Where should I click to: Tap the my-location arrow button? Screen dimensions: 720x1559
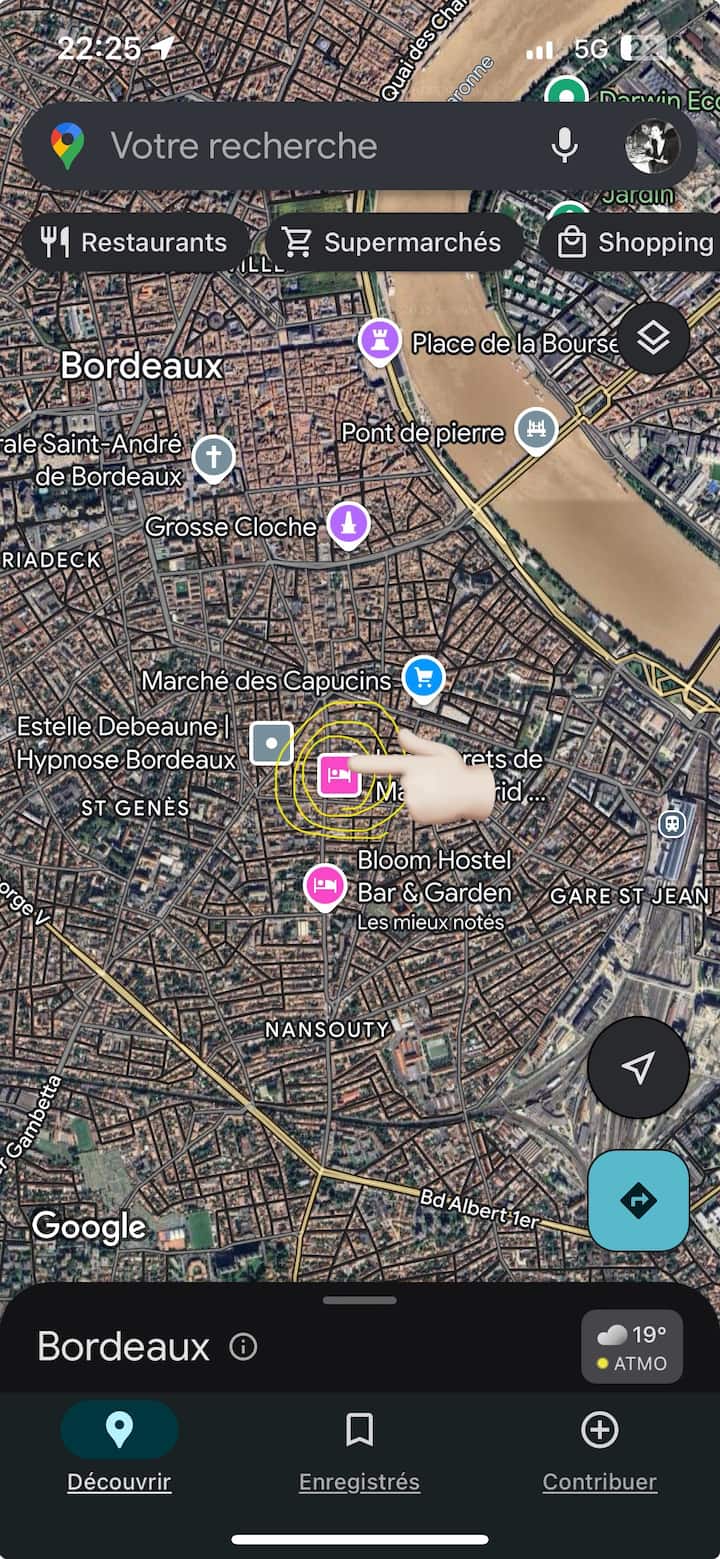(638, 1067)
